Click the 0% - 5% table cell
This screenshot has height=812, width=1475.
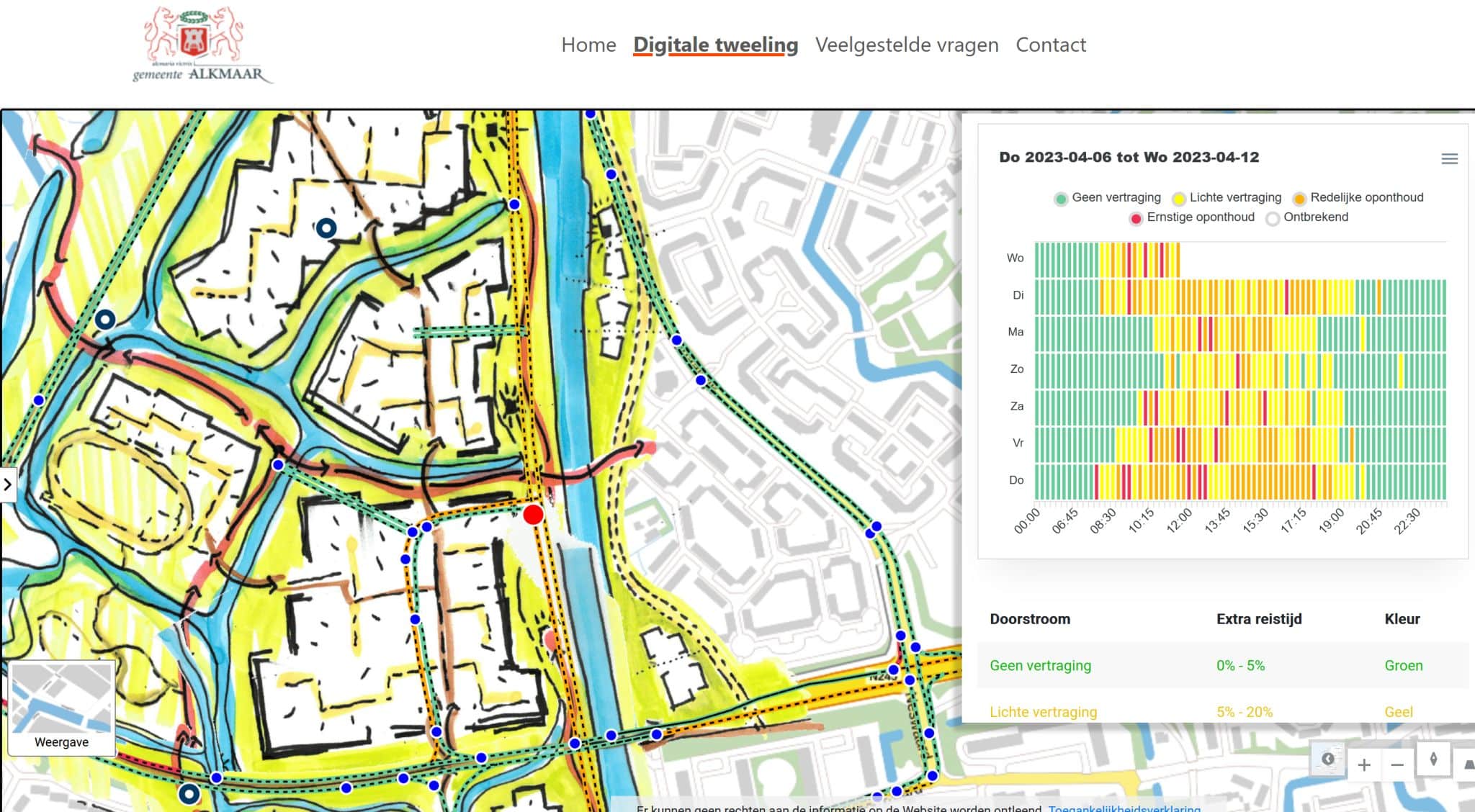[1240, 666]
